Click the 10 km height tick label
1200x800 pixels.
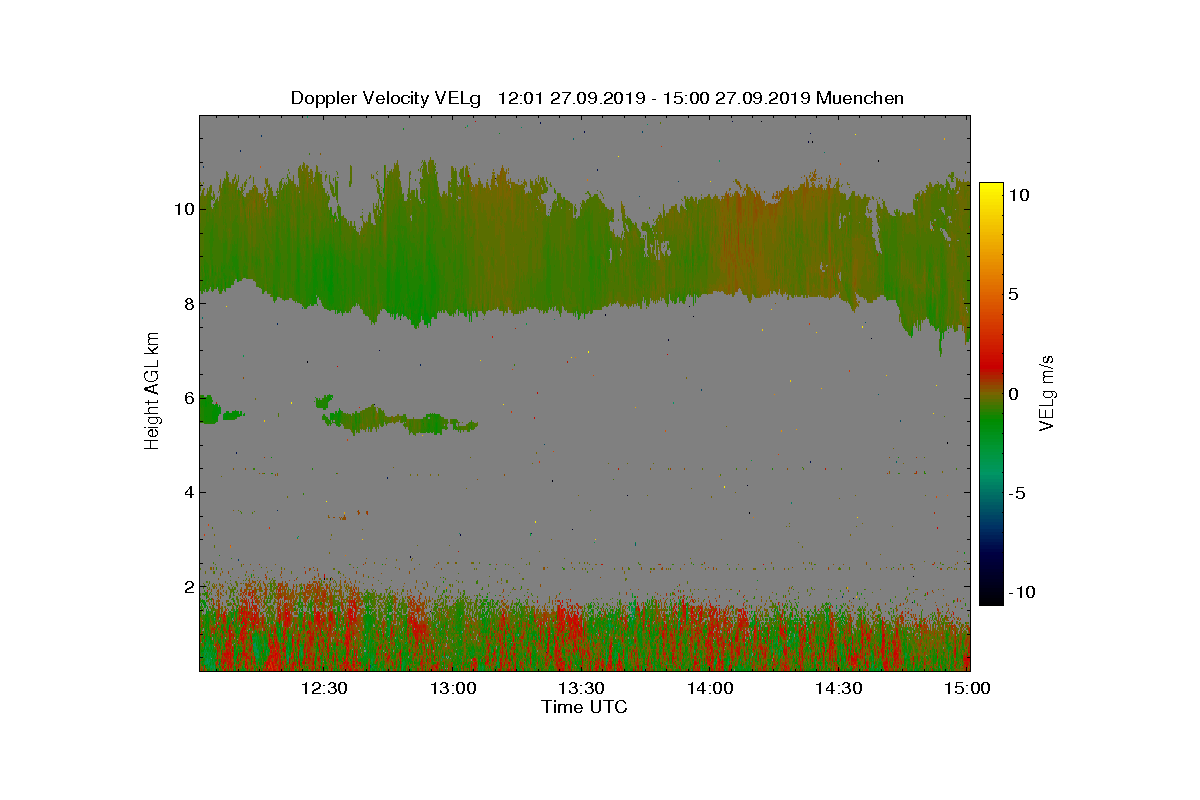(183, 209)
